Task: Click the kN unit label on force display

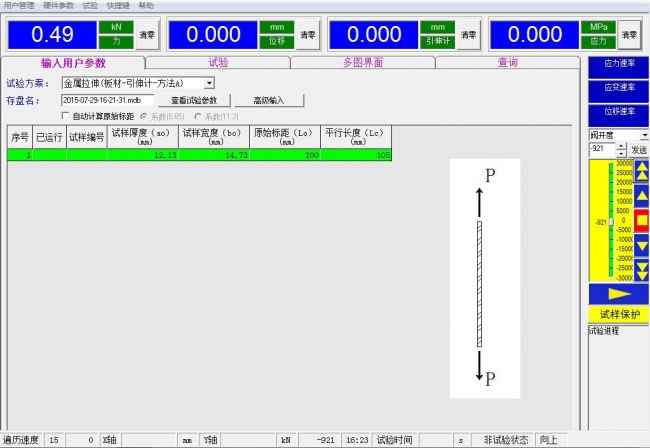Action: point(116,27)
